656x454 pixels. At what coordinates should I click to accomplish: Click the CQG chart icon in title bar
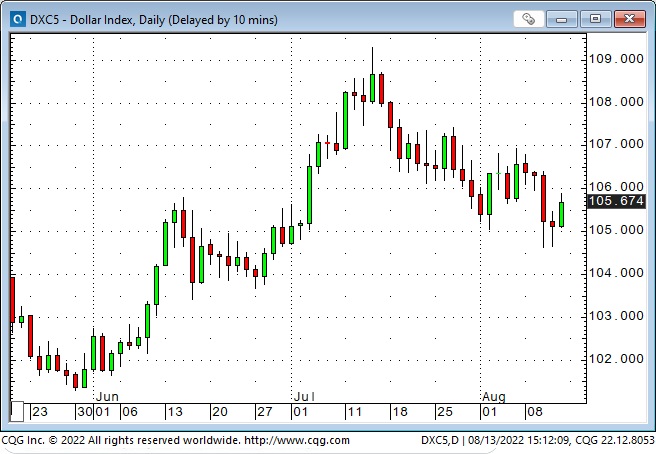point(18,19)
